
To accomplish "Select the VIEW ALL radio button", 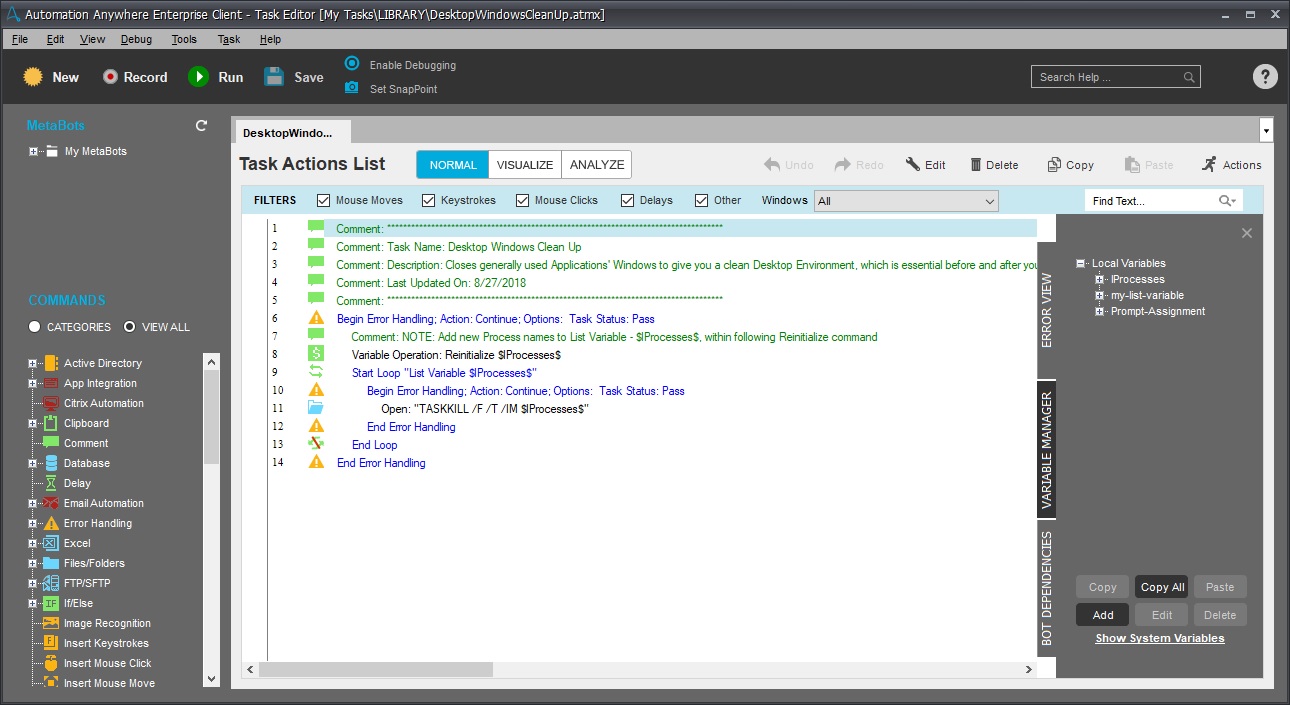I will tap(129, 327).
